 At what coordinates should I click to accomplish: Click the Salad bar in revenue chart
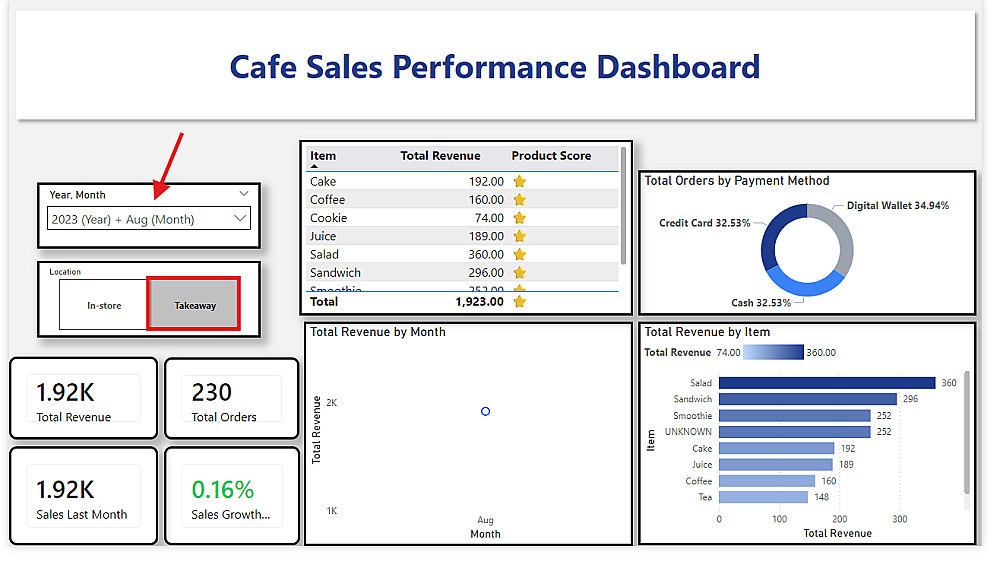pos(827,383)
